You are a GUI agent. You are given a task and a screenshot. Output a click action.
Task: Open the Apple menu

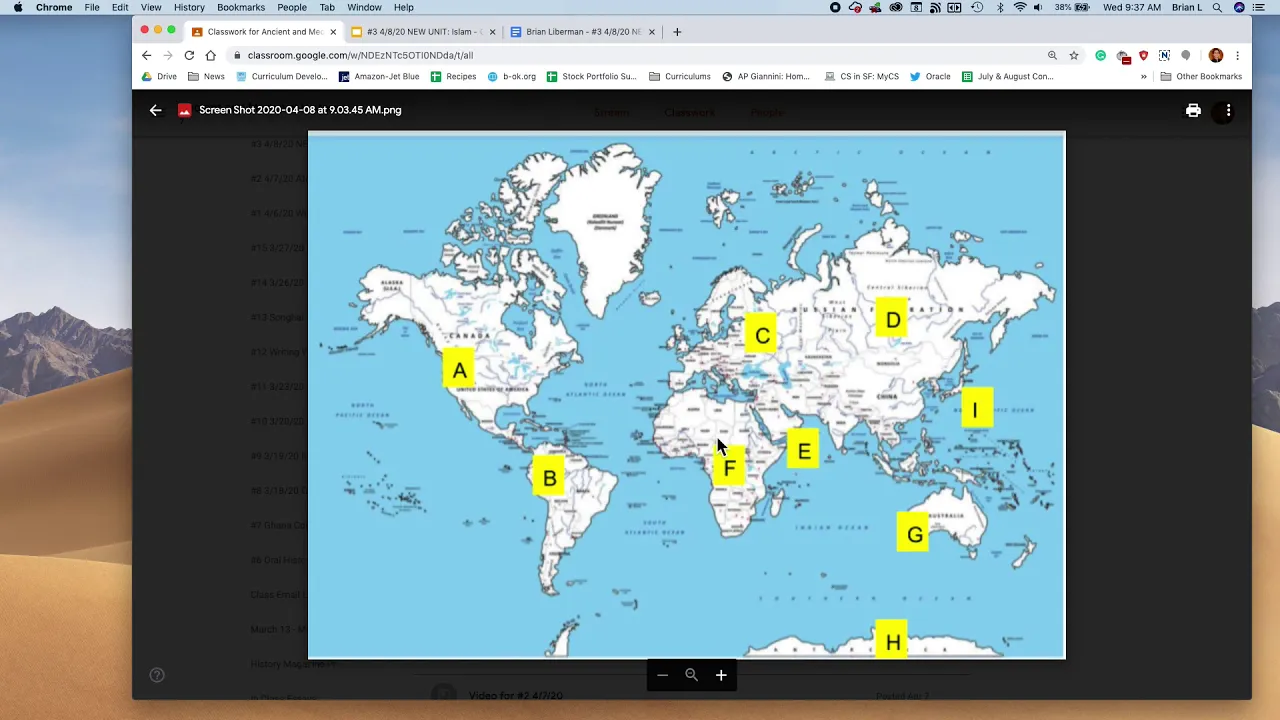[x=18, y=7]
